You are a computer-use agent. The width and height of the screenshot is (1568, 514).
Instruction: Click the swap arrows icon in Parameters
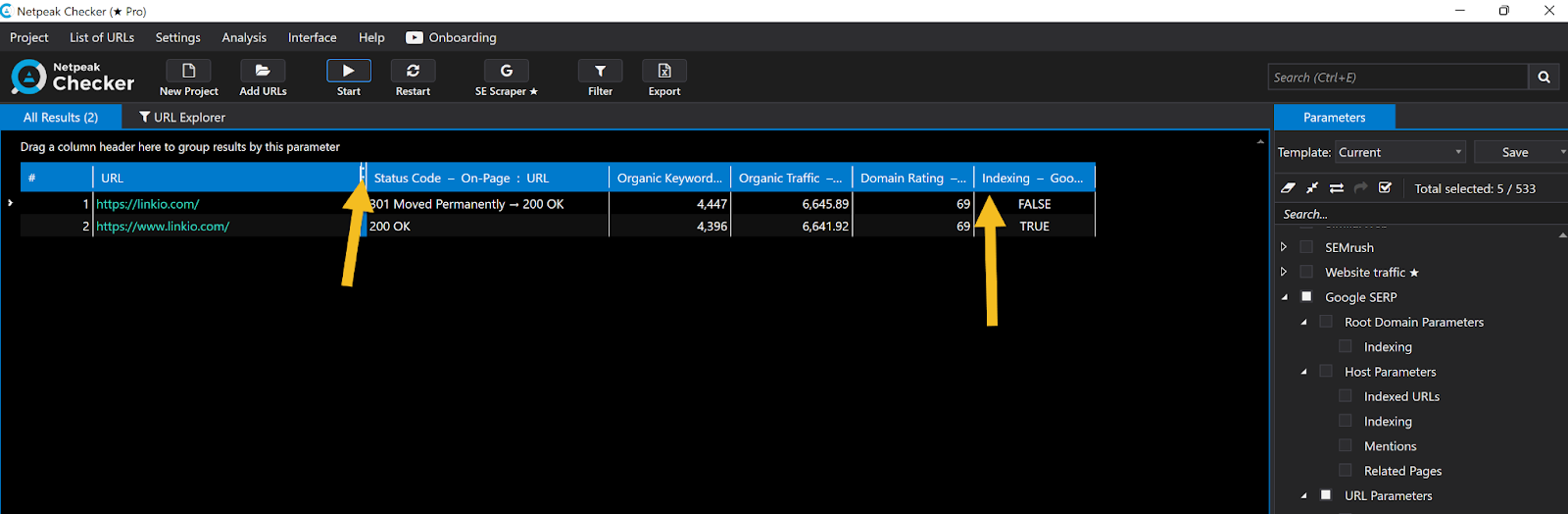click(x=1337, y=187)
